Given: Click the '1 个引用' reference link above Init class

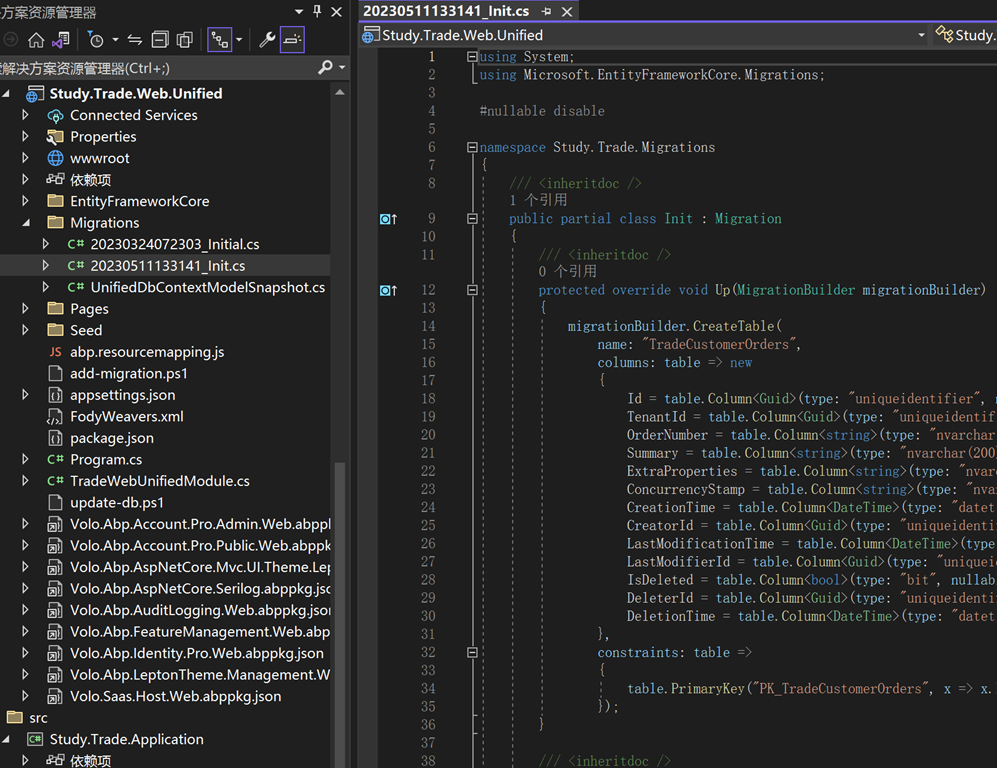Looking at the screenshot, I should [x=538, y=200].
